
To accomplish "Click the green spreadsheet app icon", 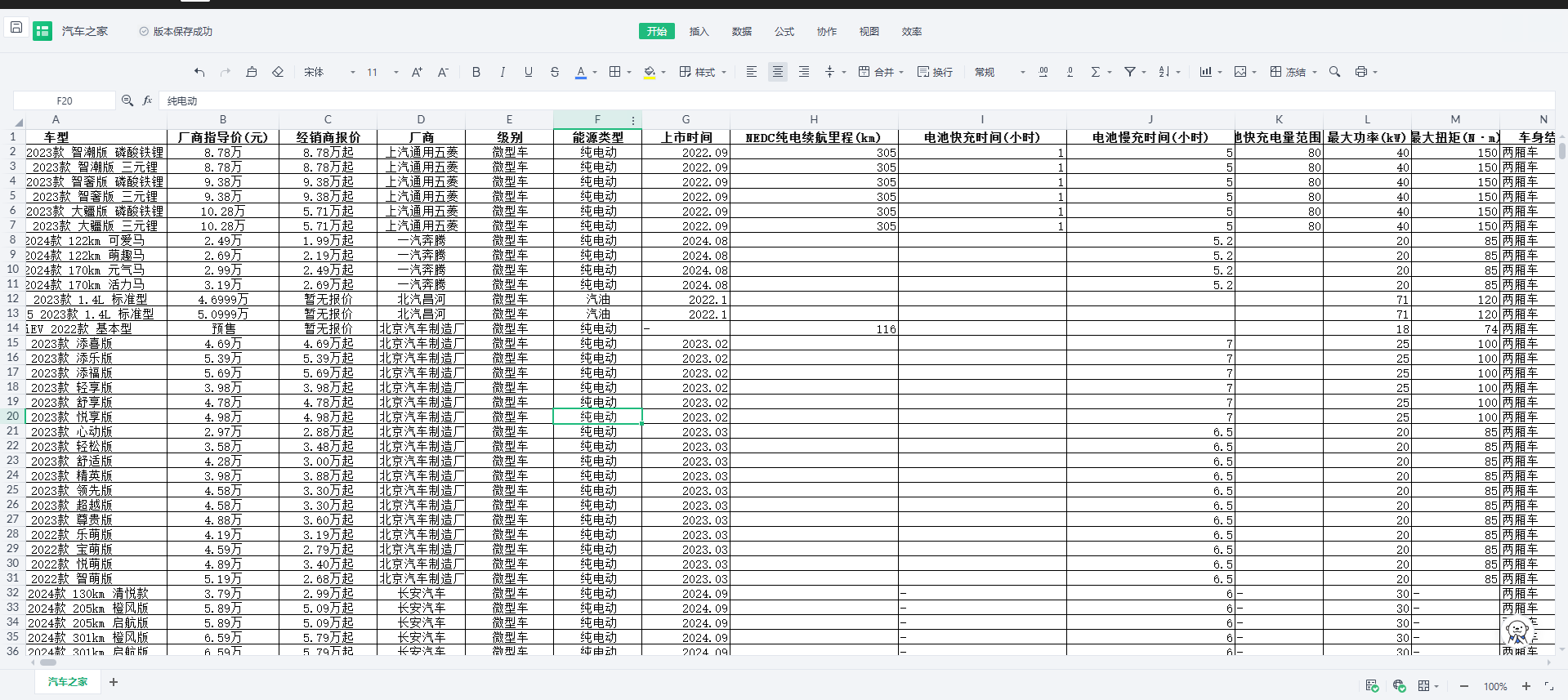I will click(x=42, y=31).
